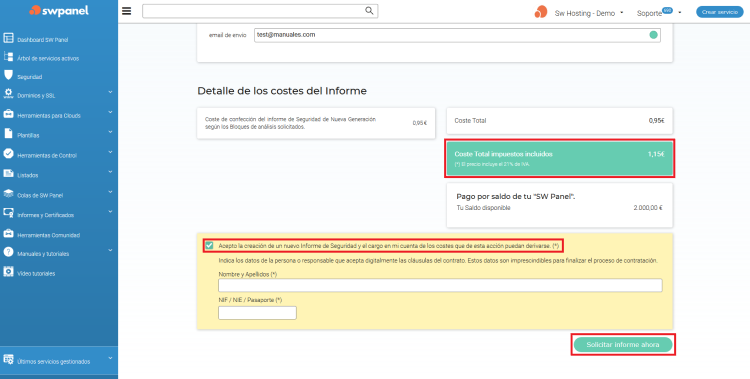This screenshot has width=750, height=379.
Task: Click the Herramientas Comunidad briefcase icon
Action: pos(8,234)
